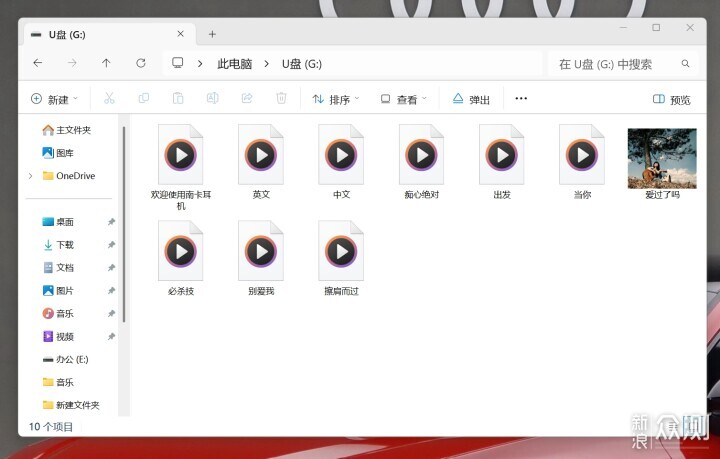The image size is (720, 459).
Task: Open 文档 in the sidebar
Action: click(x=58, y=268)
